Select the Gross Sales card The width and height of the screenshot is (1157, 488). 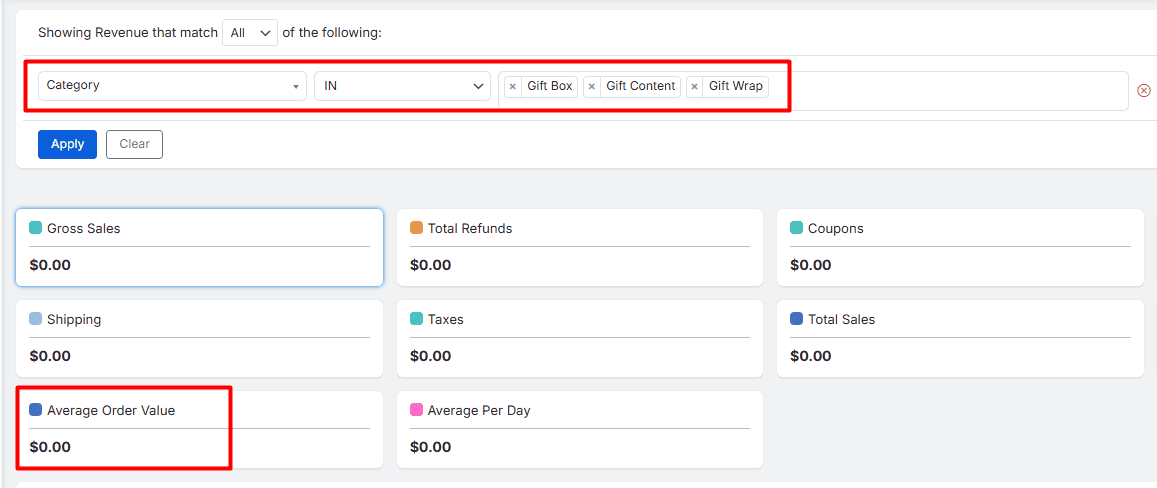(199, 248)
